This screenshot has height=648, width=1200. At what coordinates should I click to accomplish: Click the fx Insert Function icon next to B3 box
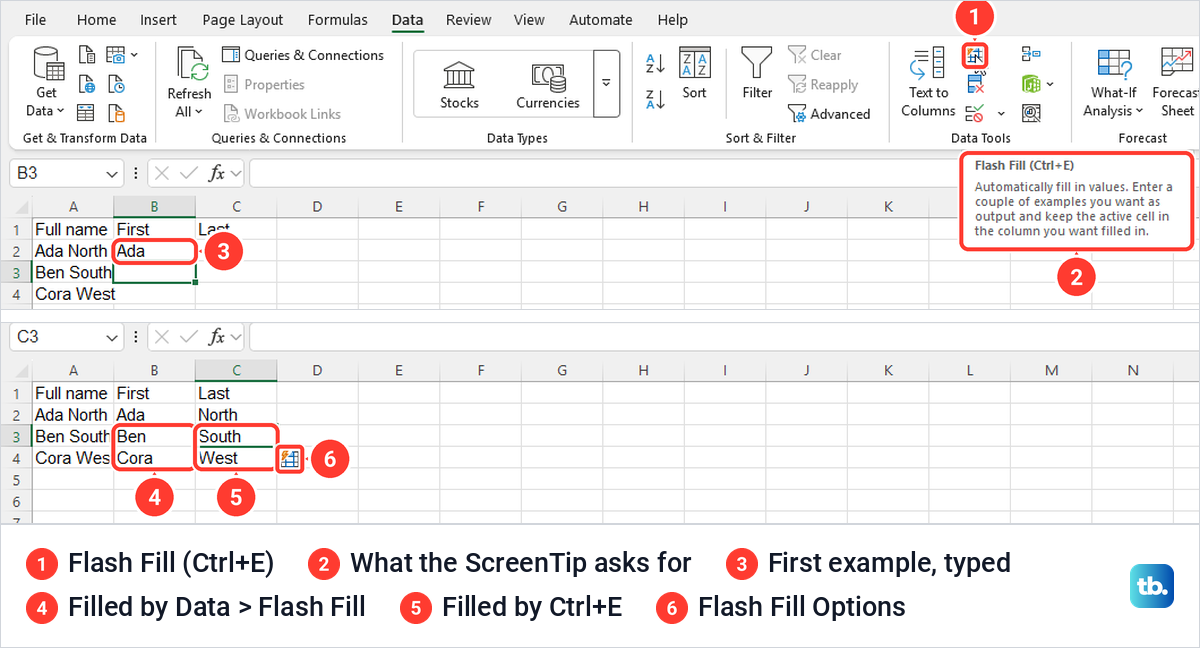(x=217, y=173)
